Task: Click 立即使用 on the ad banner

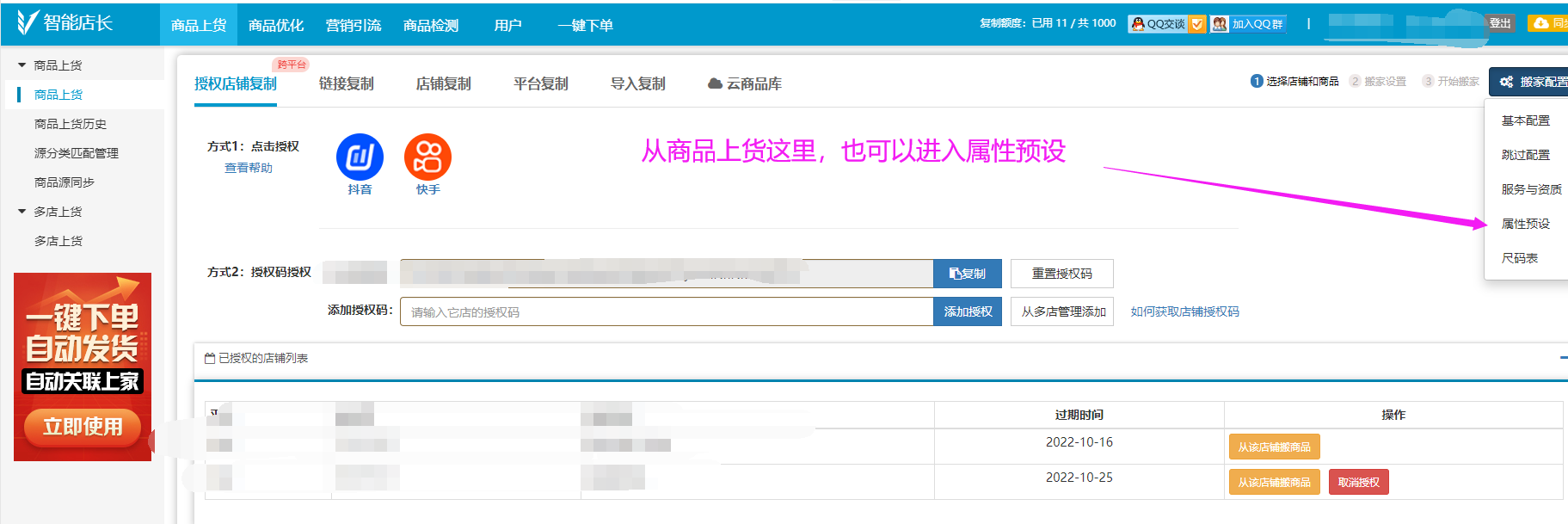Action: point(83,427)
